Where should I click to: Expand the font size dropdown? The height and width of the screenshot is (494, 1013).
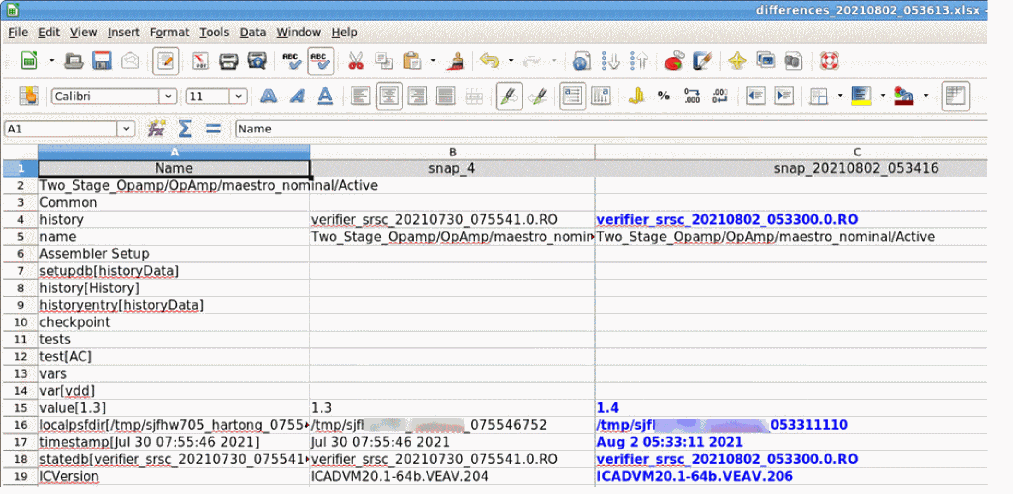tap(240, 97)
